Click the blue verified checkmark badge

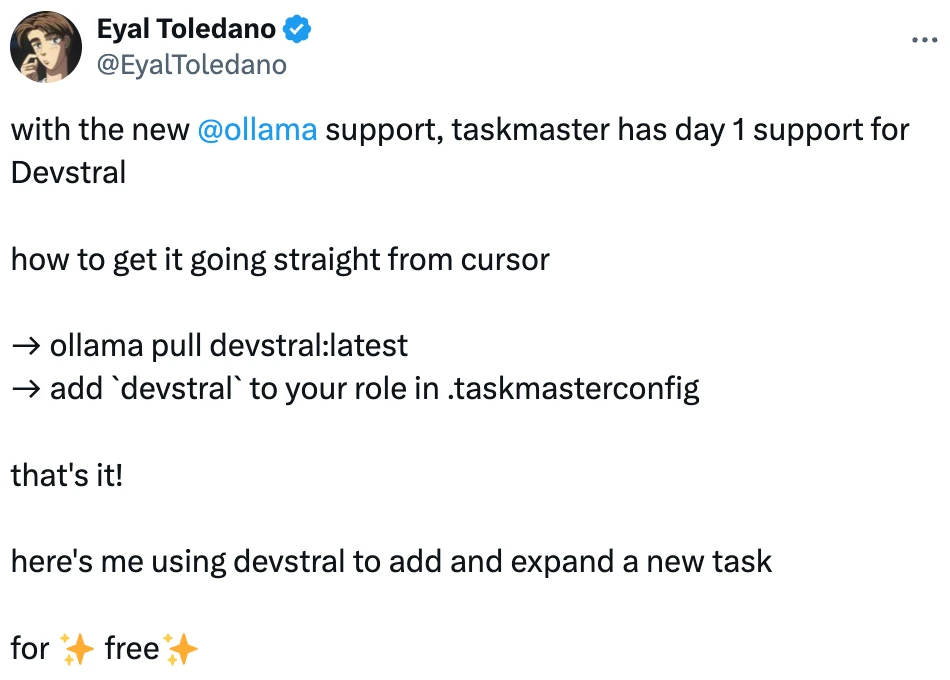pyautogui.click(x=297, y=29)
